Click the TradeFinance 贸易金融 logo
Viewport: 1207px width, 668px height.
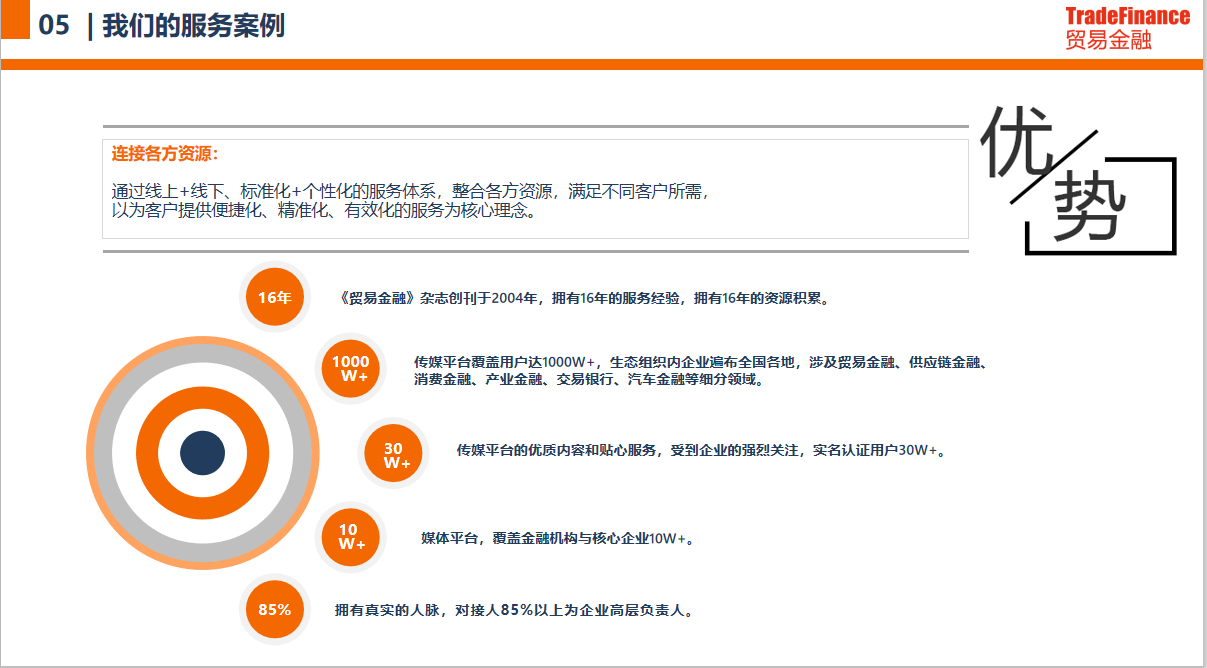(1127, 27)
